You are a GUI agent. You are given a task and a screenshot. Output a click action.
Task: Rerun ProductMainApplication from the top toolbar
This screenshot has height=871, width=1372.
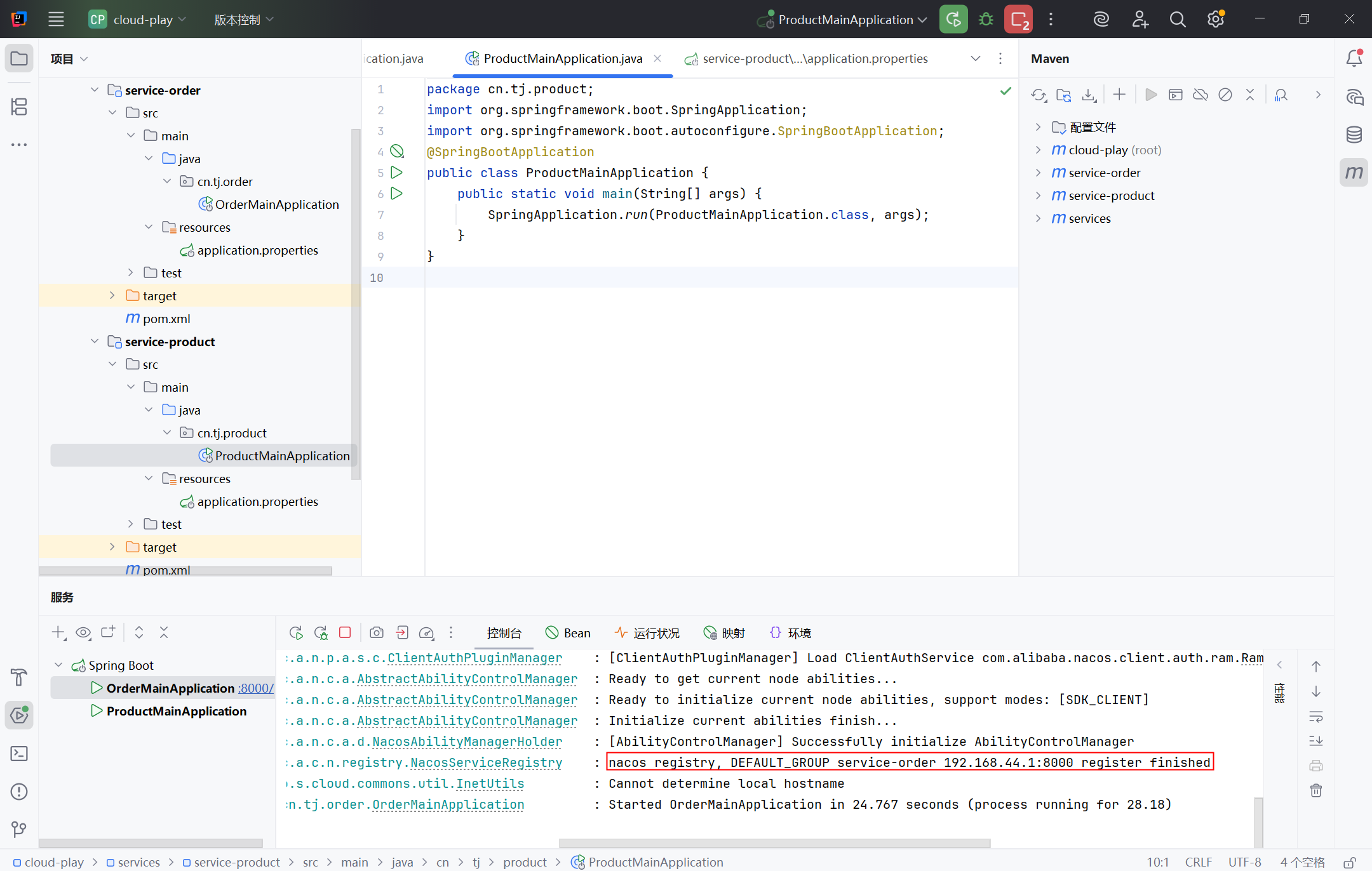pos(953,20)
